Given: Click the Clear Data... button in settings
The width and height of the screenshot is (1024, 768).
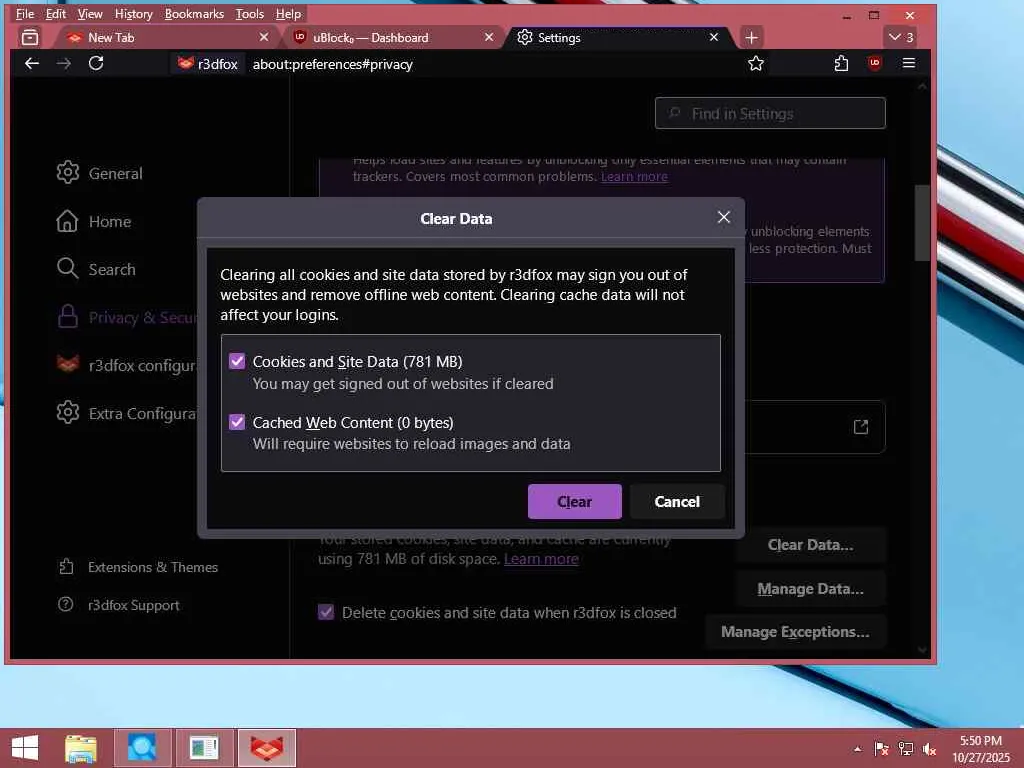Looking at the screenshot, I should [810, 545].
